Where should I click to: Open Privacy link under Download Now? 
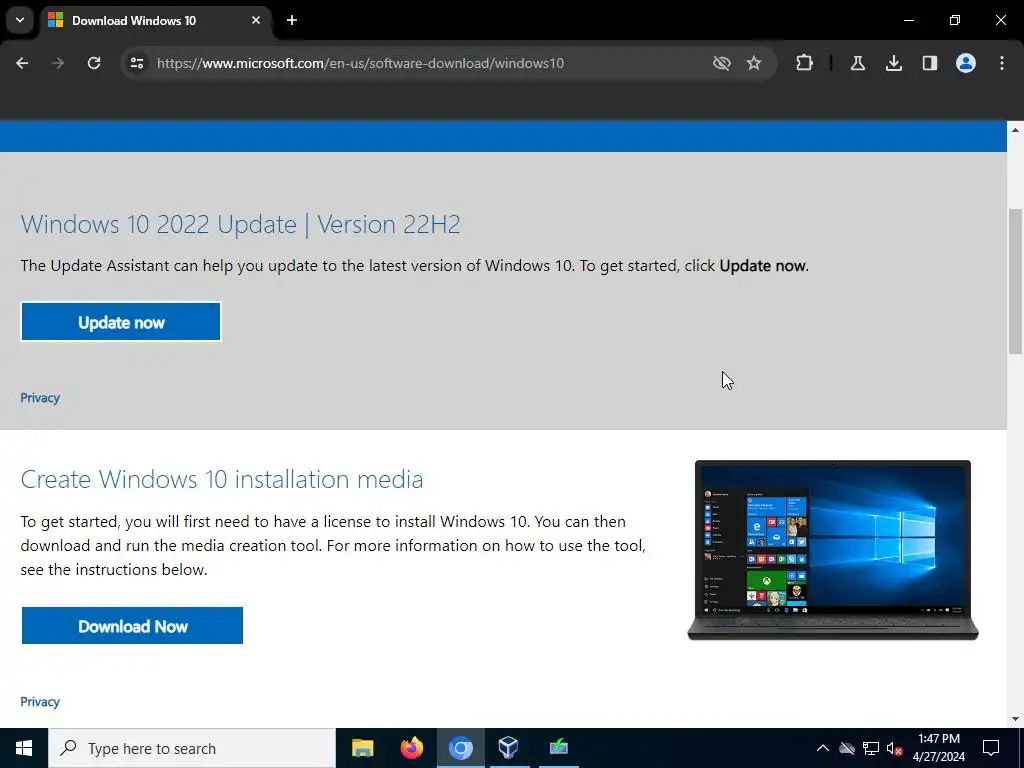pyautogui.click(x=40, y=701)
